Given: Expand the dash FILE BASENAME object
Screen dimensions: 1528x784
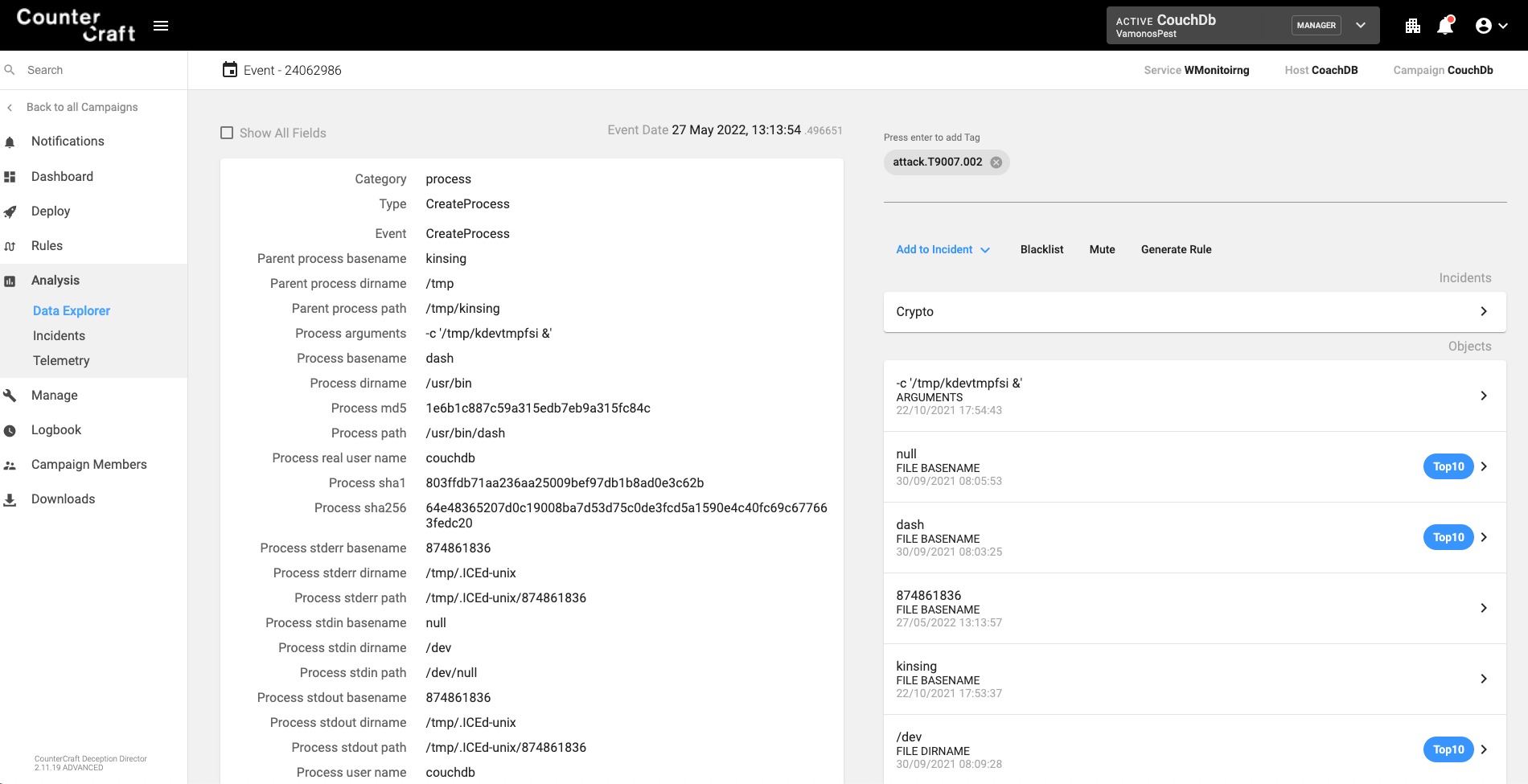Looking at the screenshot, I should (x=1484, y=537).
